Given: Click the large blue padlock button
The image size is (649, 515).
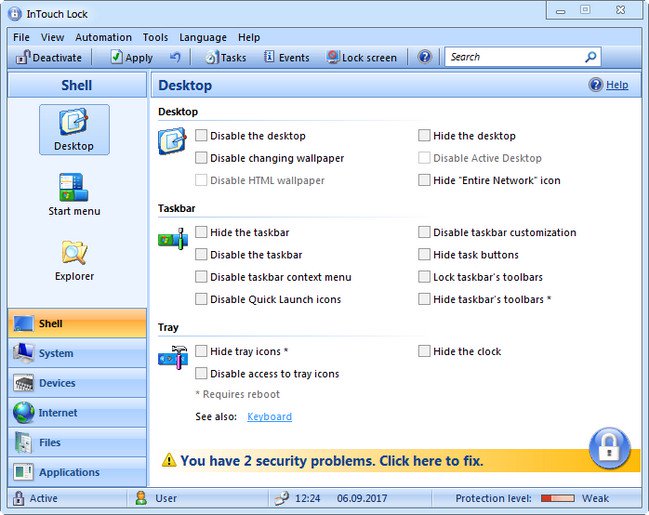Looking at the screenshot, I should (x=610, y=448).
